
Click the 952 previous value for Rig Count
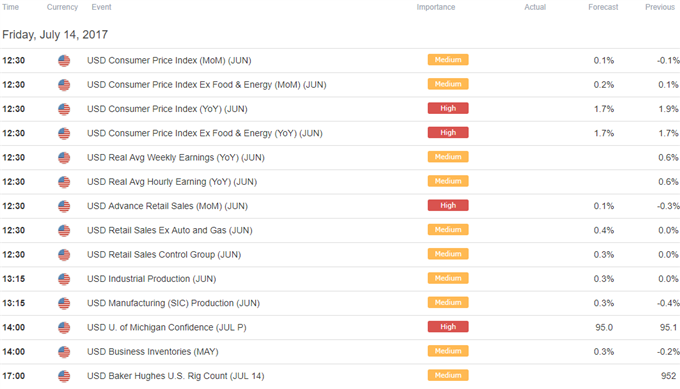pos(668,376)
